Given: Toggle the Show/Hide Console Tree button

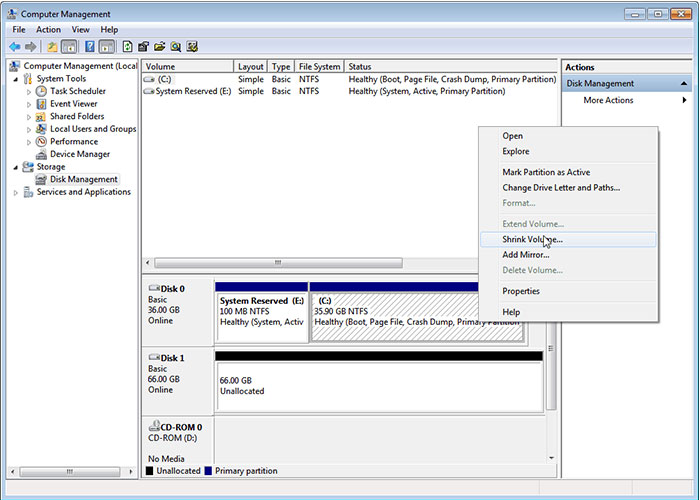Looking at the screenshot, I should pos(69,46).
